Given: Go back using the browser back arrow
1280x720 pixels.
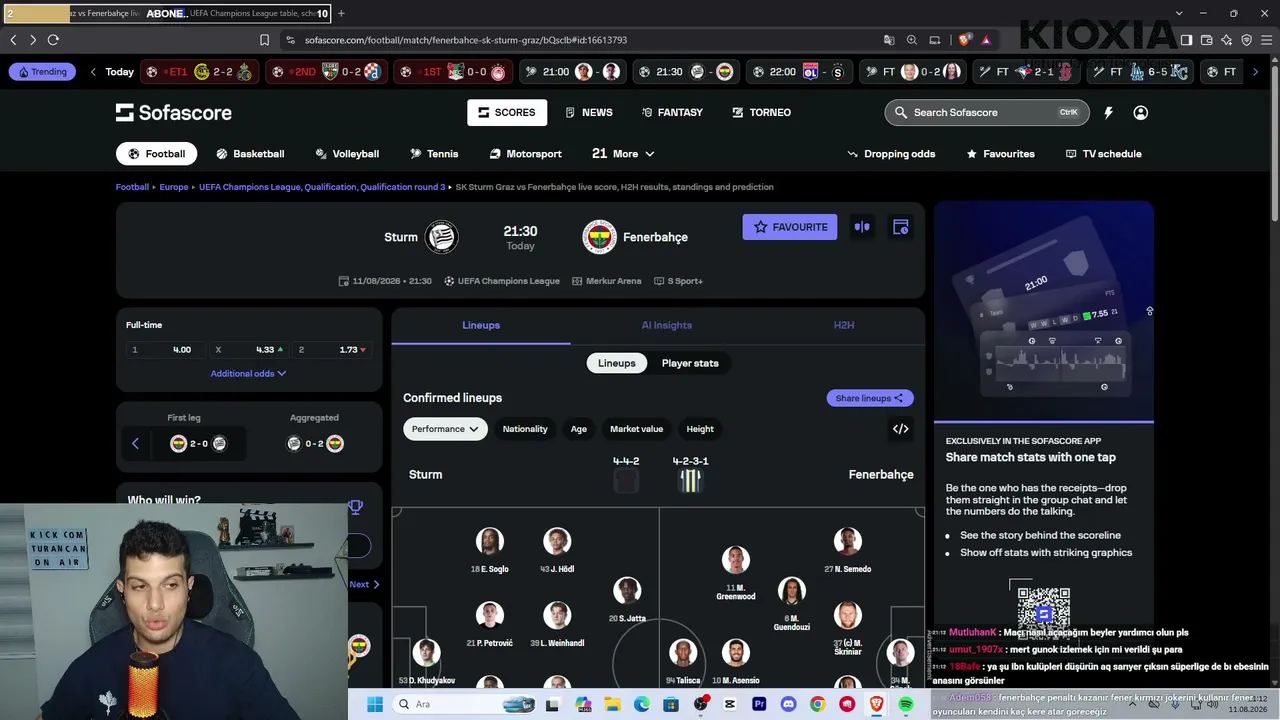Looking at the screenshot, I should point(13,40).
